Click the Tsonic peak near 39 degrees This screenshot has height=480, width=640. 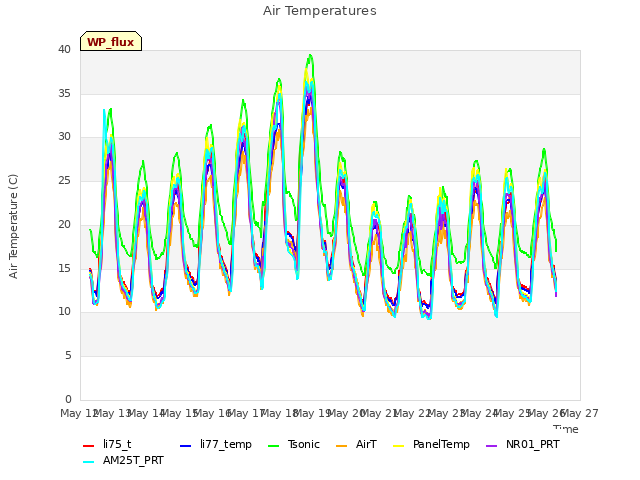(x=311, y=55)
